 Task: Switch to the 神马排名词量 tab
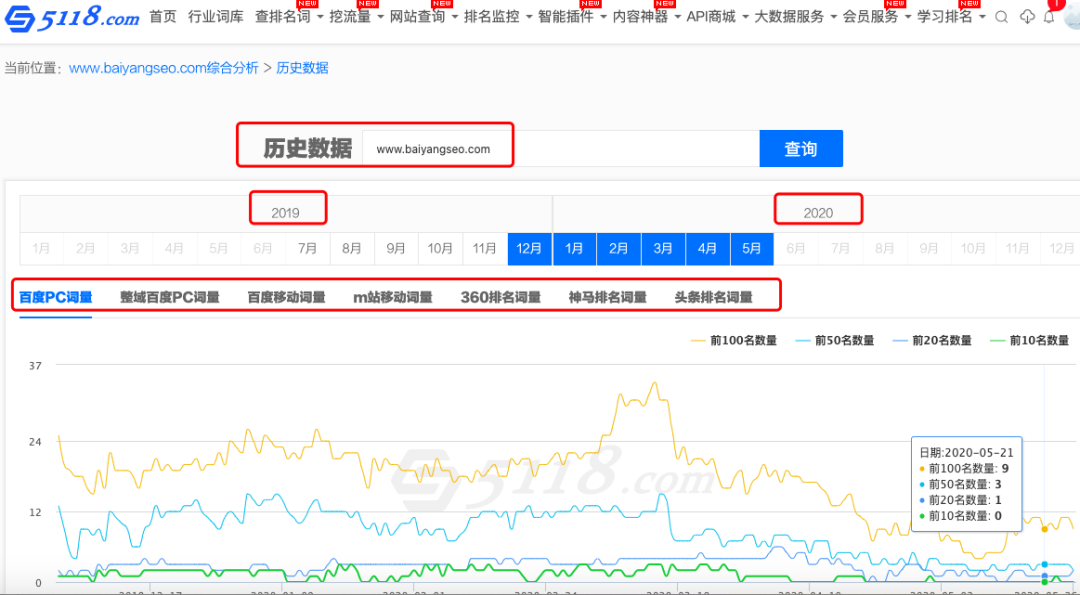pyautogui.click(x=608, y=298)
